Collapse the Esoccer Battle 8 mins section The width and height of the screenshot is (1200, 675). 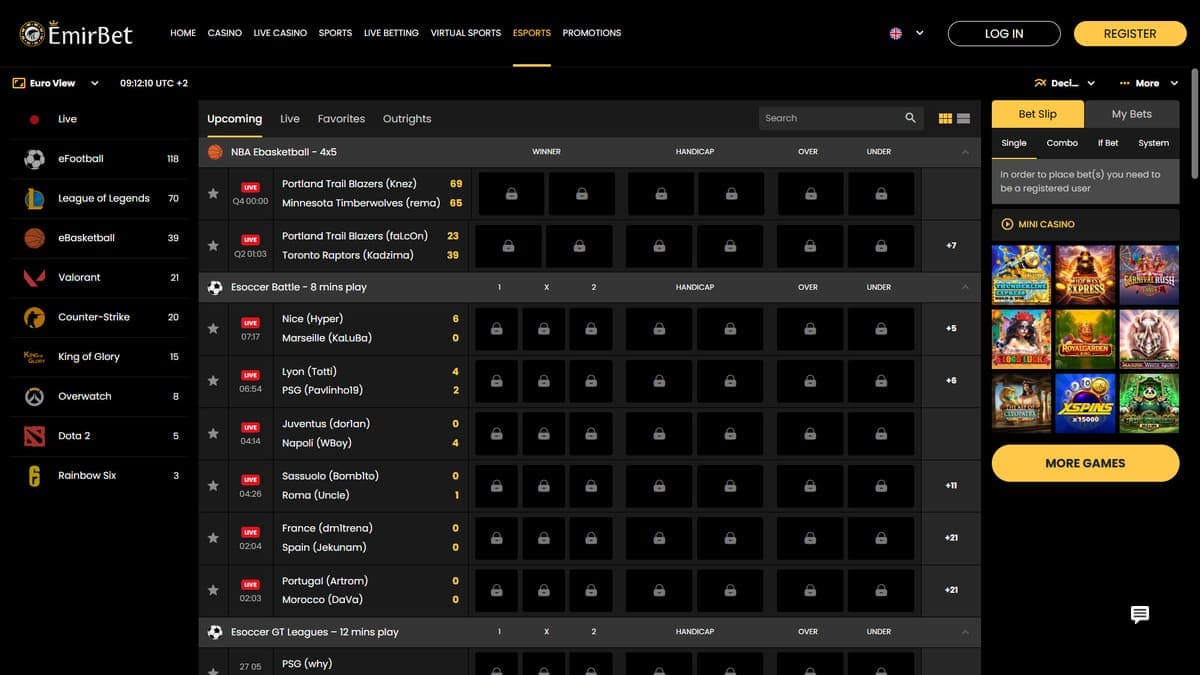click(x=965, y=287)
